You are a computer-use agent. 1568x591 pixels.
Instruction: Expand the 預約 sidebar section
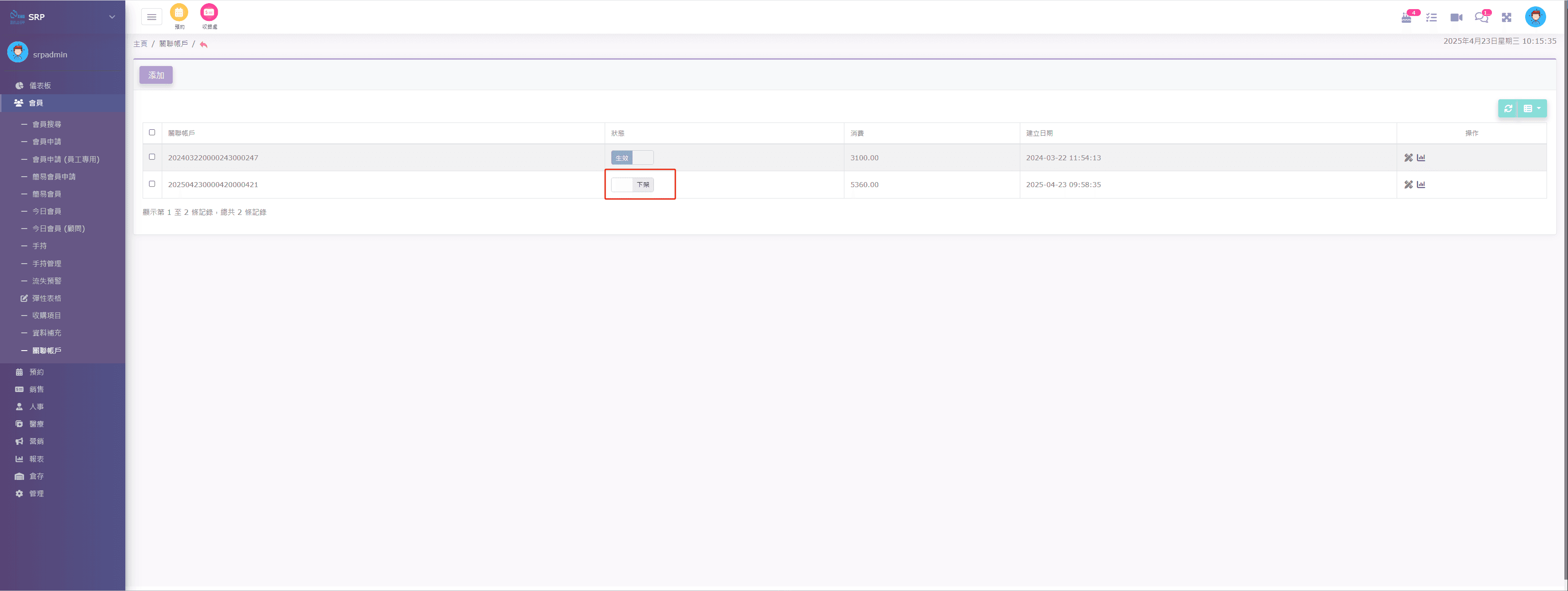pyautogui.click(x=36, y=372)
